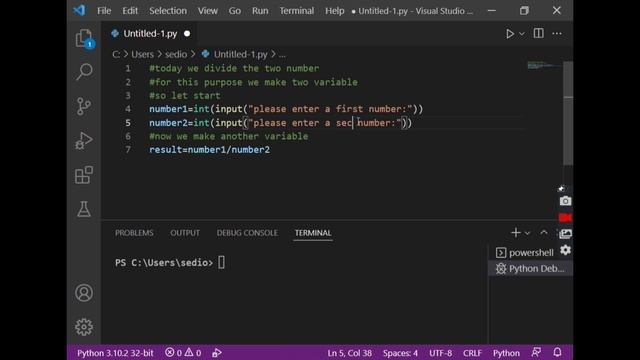Maximize the panel with up chevron

[x=544, y=233]
